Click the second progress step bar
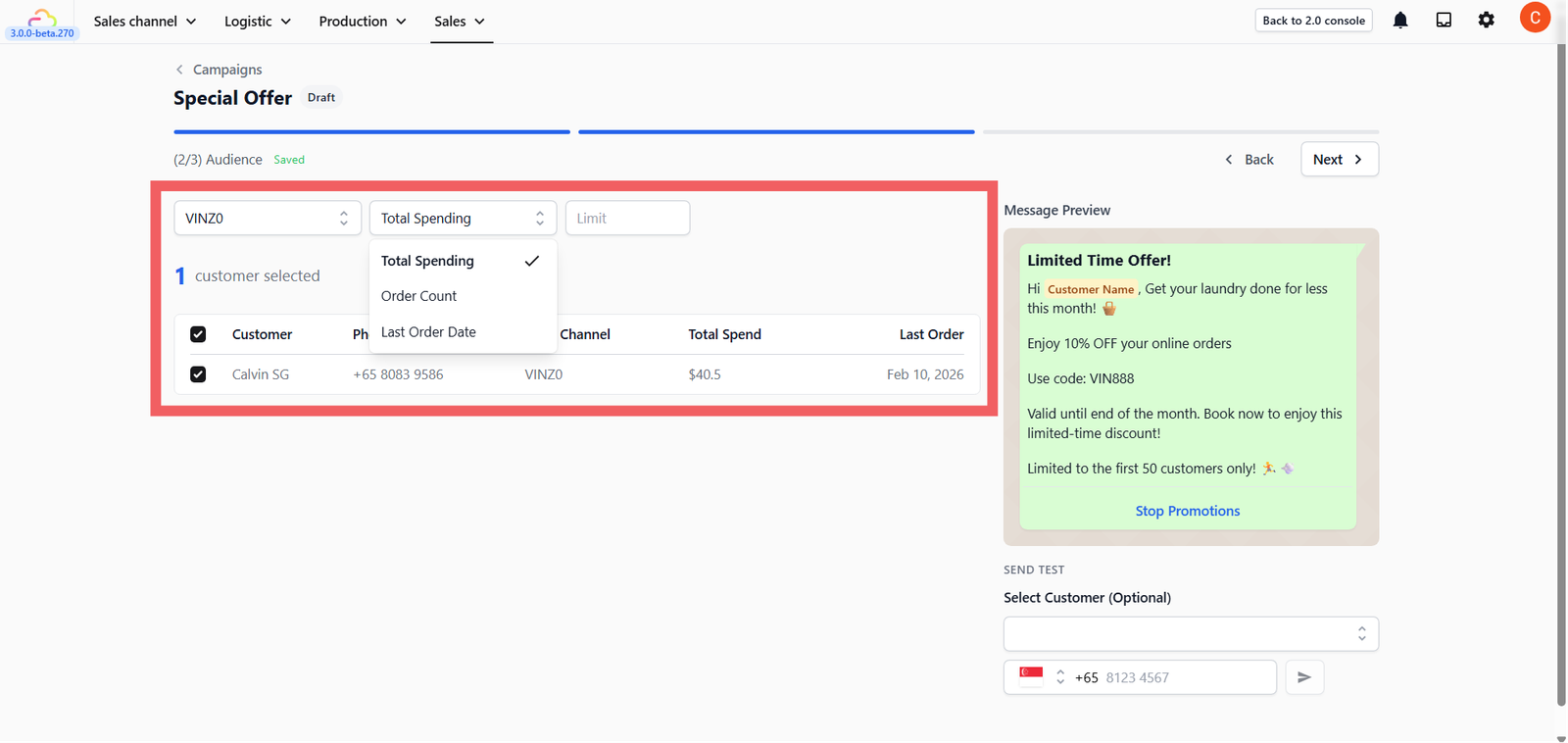The image size is (1568, 743). tap(776, 131)
